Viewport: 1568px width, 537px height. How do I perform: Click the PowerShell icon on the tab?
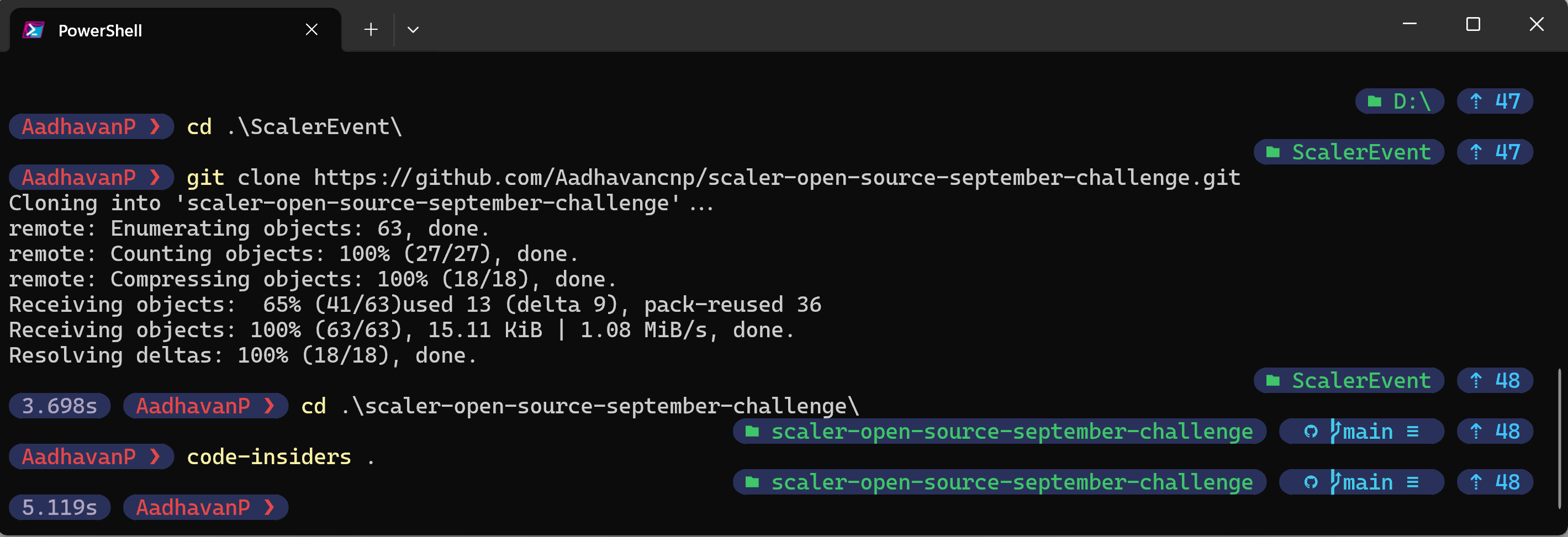[x=34, y=29]
